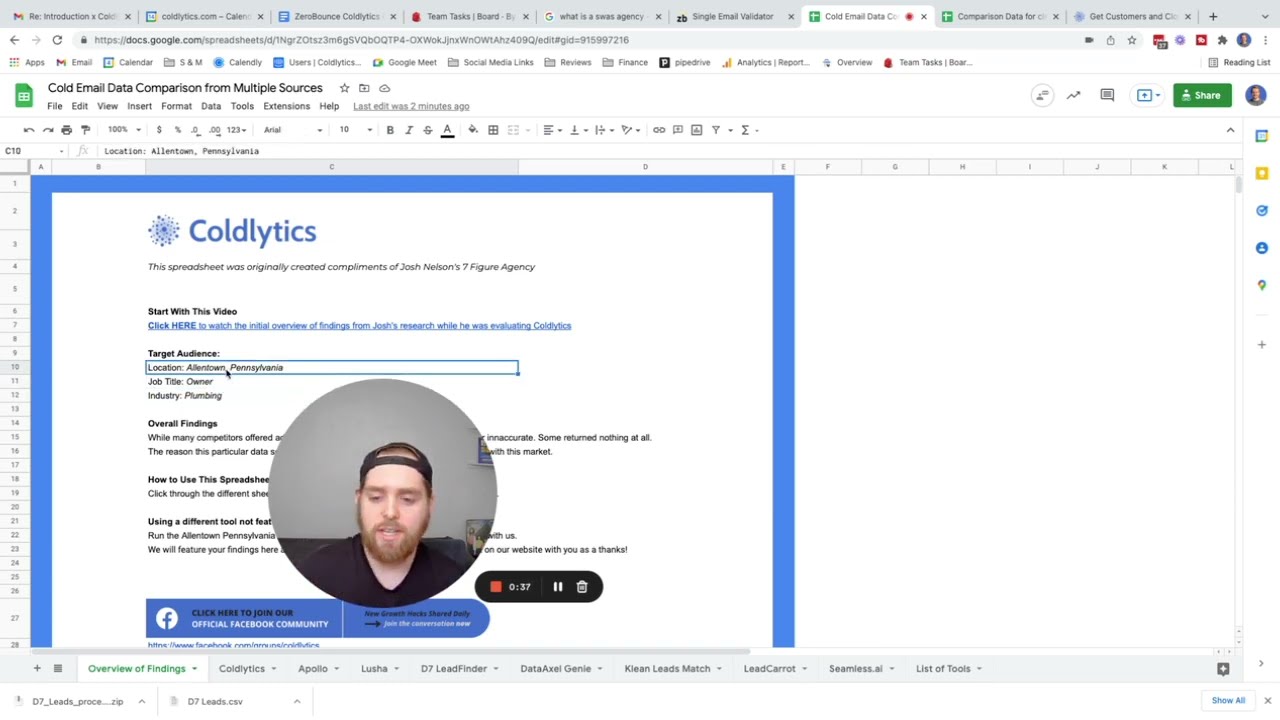
Task: Collapse the toolbar with the up chevron
Action: 1230,130
